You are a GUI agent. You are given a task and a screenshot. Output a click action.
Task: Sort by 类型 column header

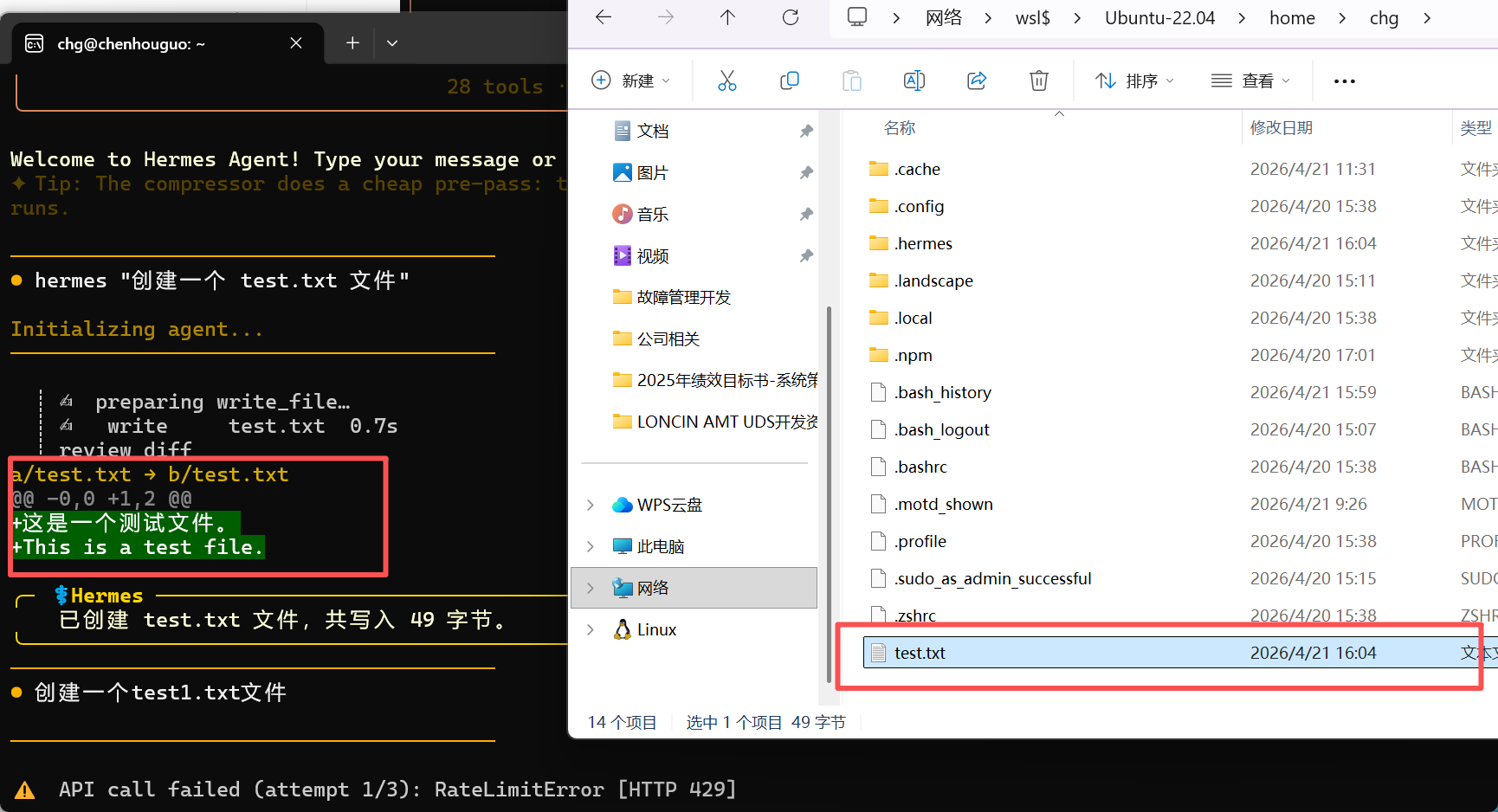point(1476,128)
